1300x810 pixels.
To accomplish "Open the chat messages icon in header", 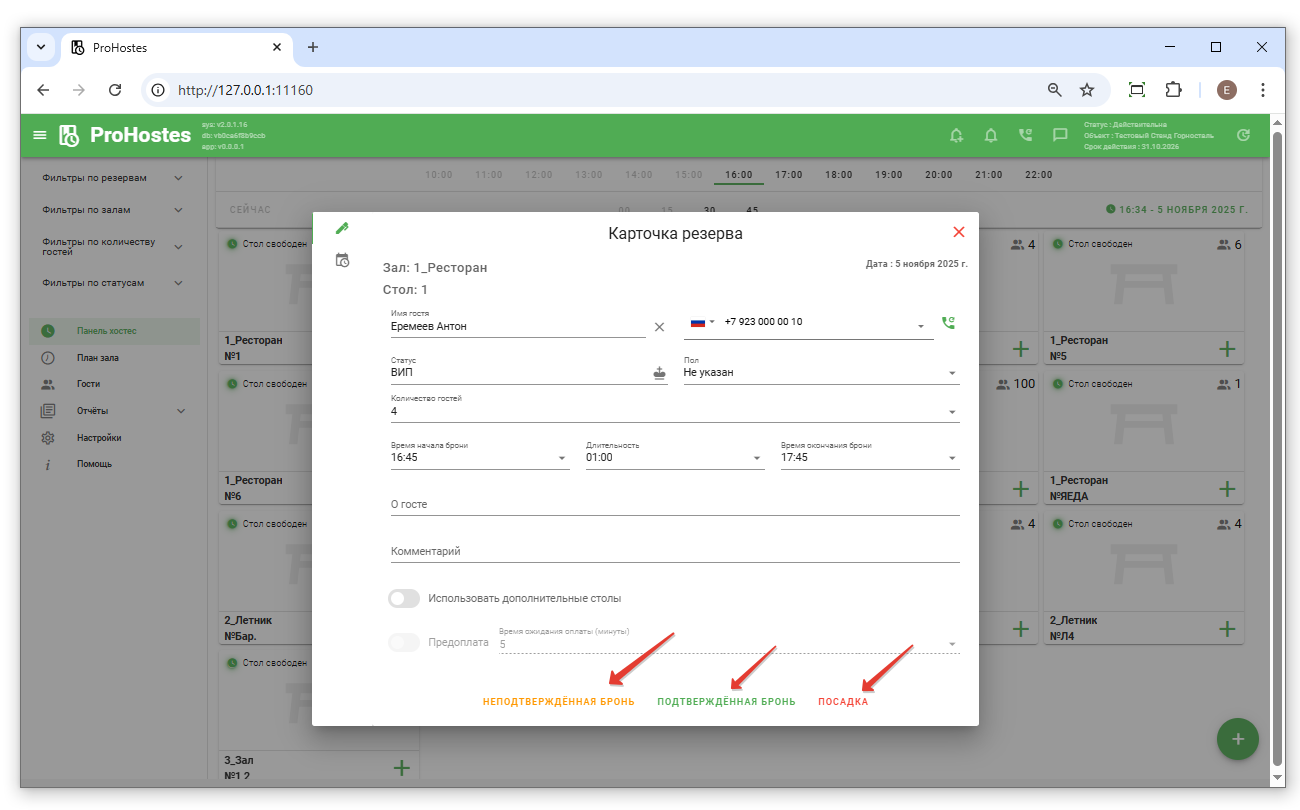I will pyautogui.click(x=1060, y=135).
